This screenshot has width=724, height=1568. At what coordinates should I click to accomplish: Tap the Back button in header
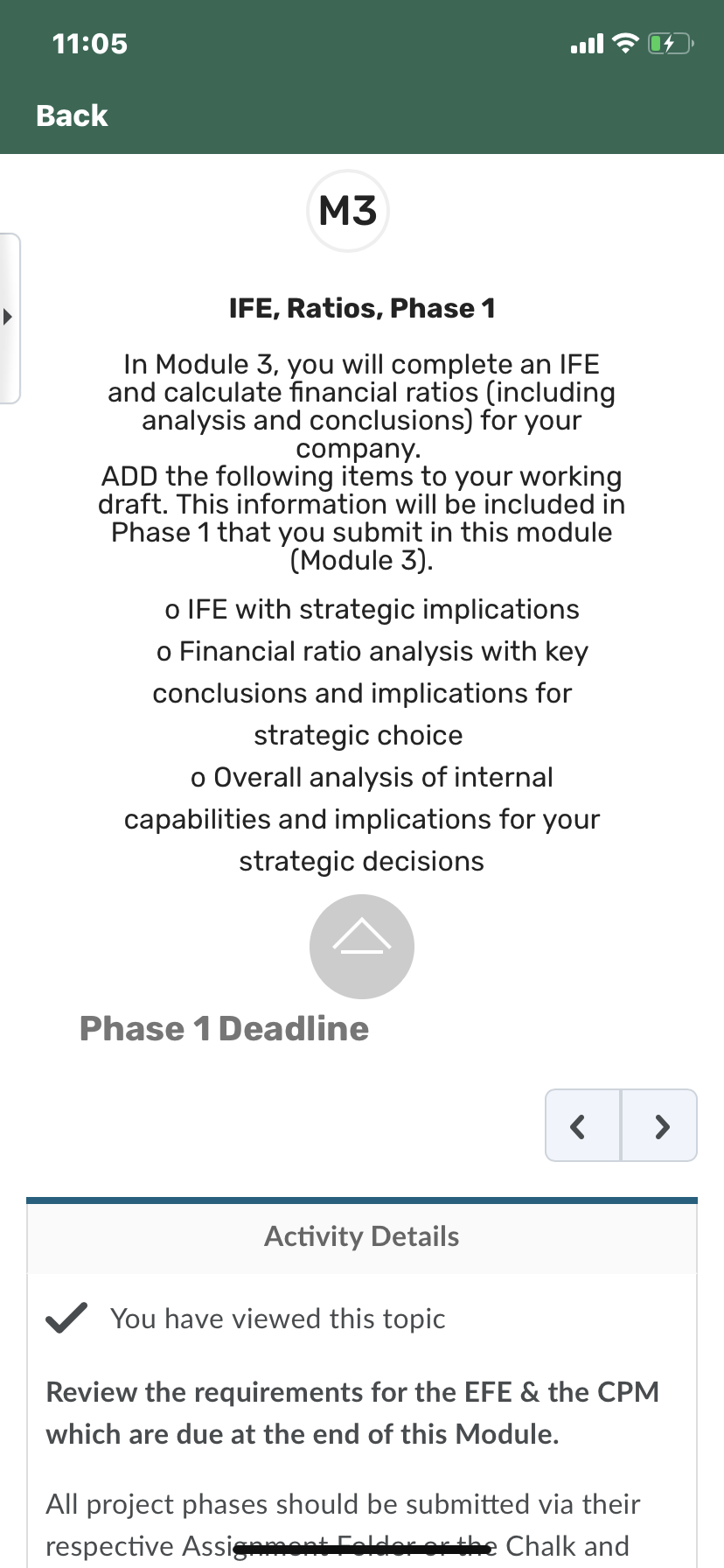coord(72,115)
